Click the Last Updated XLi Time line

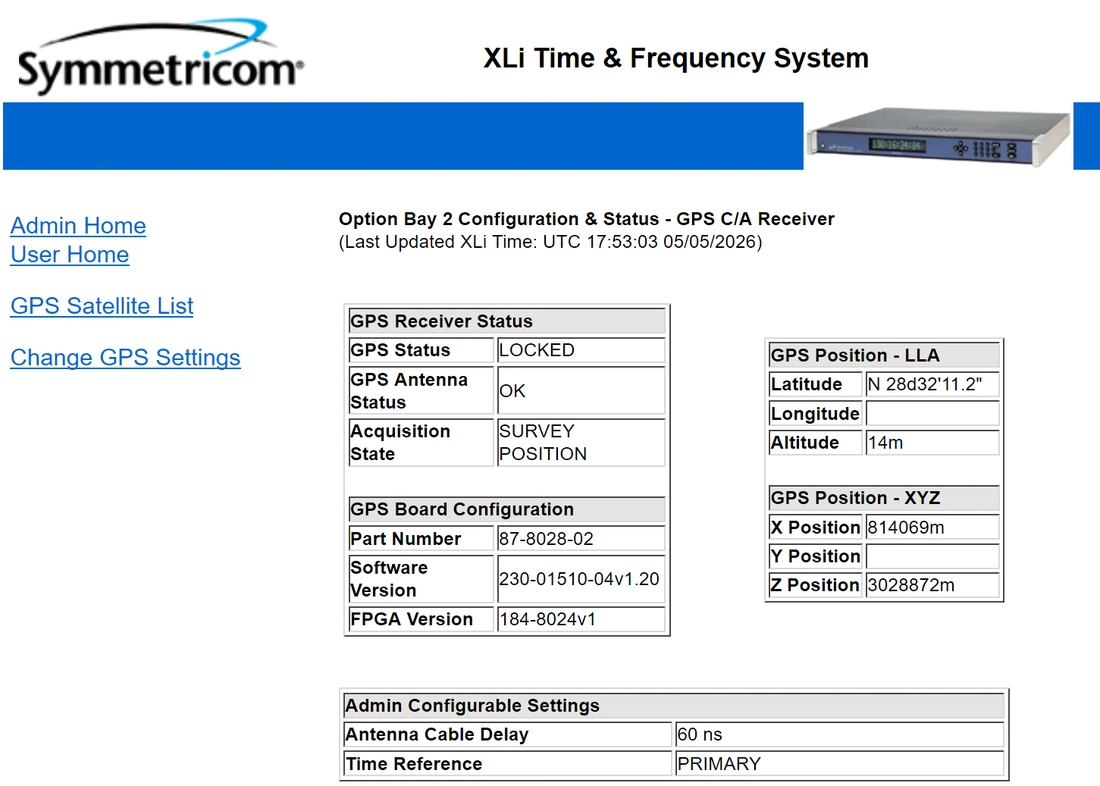tap(550, 242)
